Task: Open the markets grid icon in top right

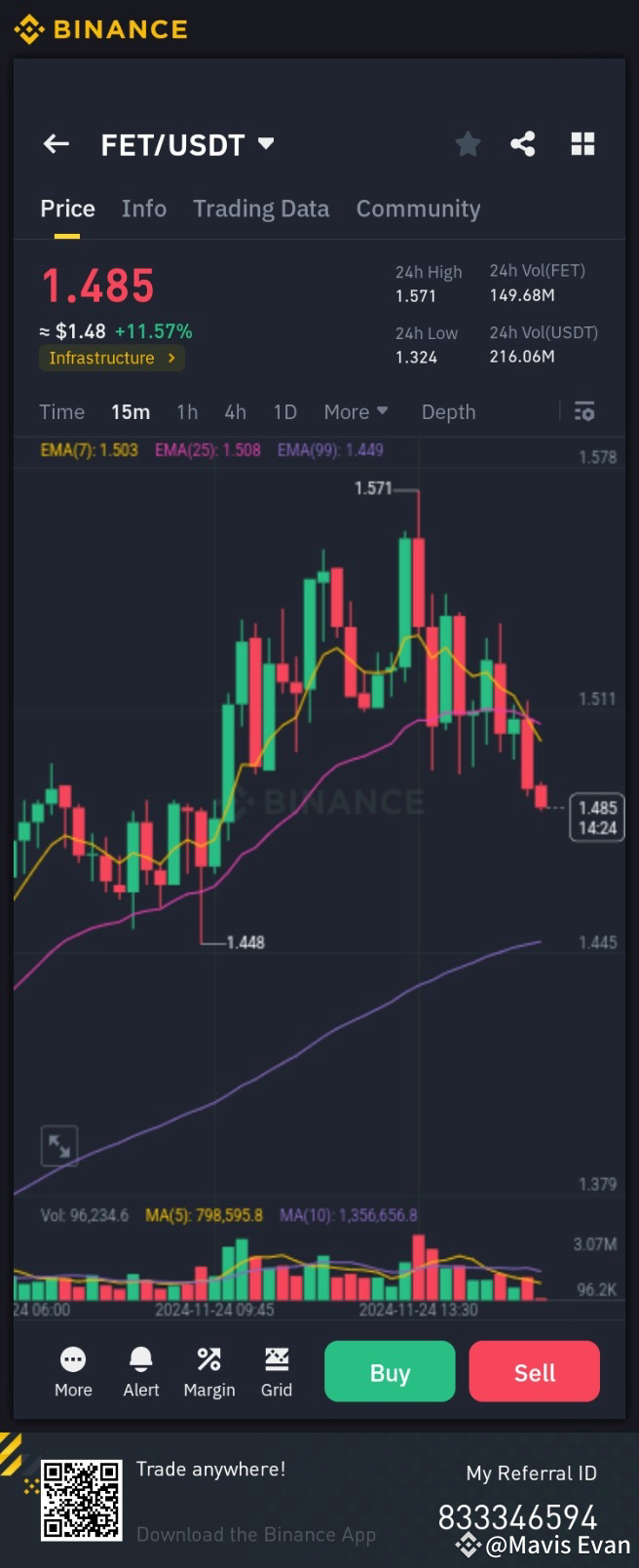Action: 583,143
